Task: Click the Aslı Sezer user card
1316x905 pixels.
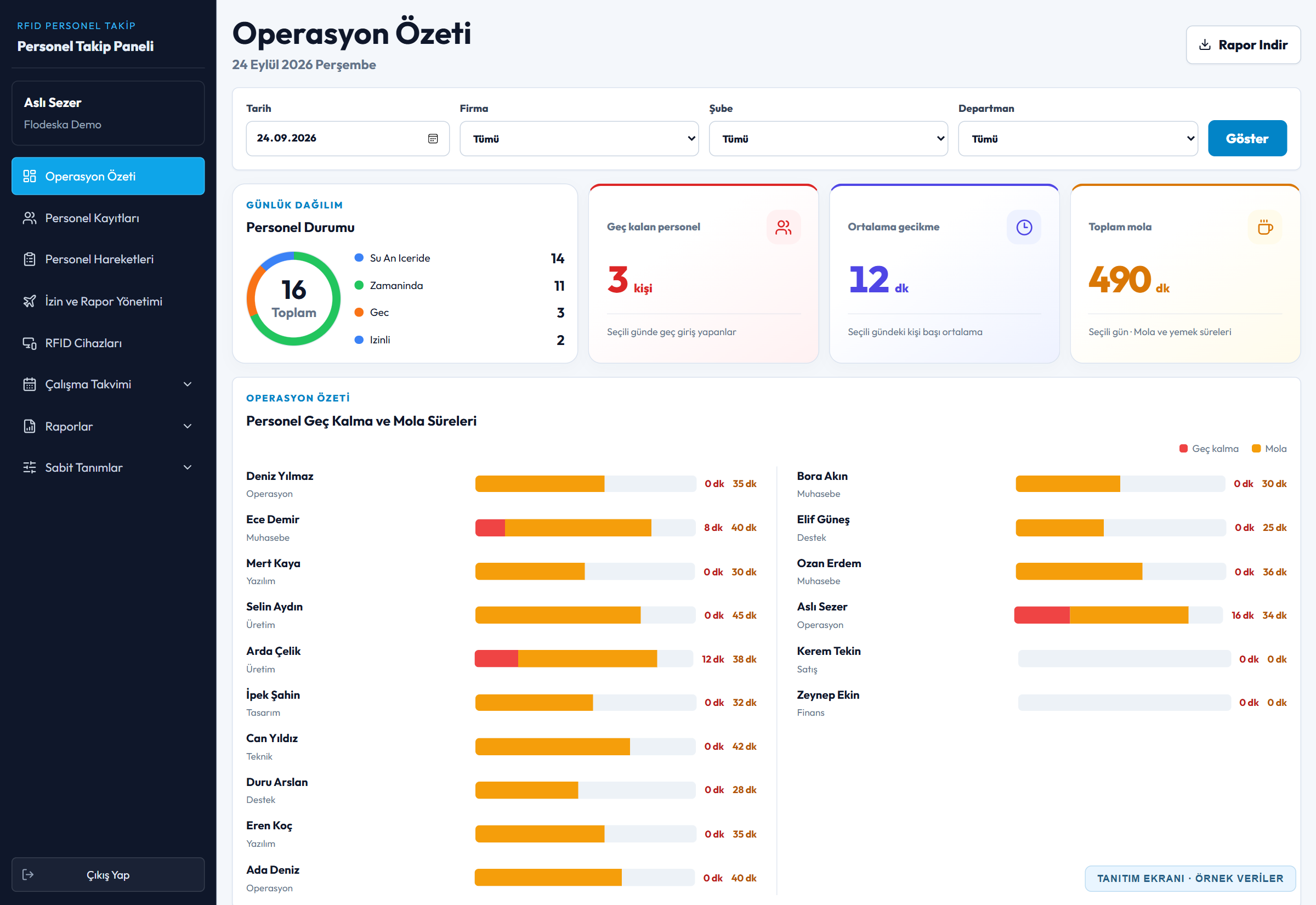Action: point(107,113)
